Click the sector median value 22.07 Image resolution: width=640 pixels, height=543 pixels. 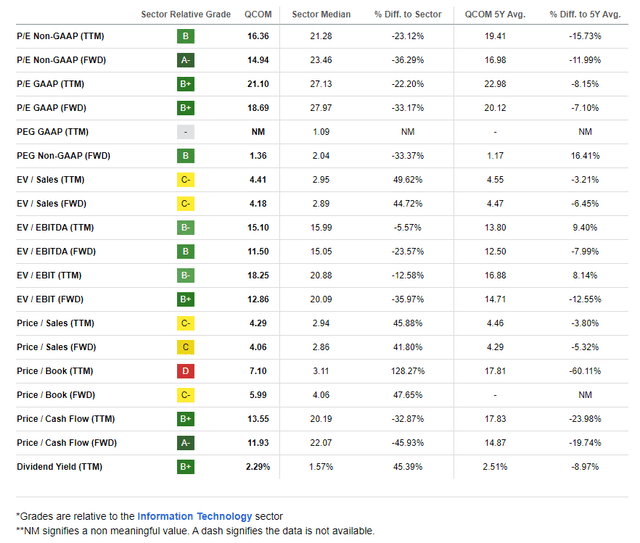pos(321,443)
